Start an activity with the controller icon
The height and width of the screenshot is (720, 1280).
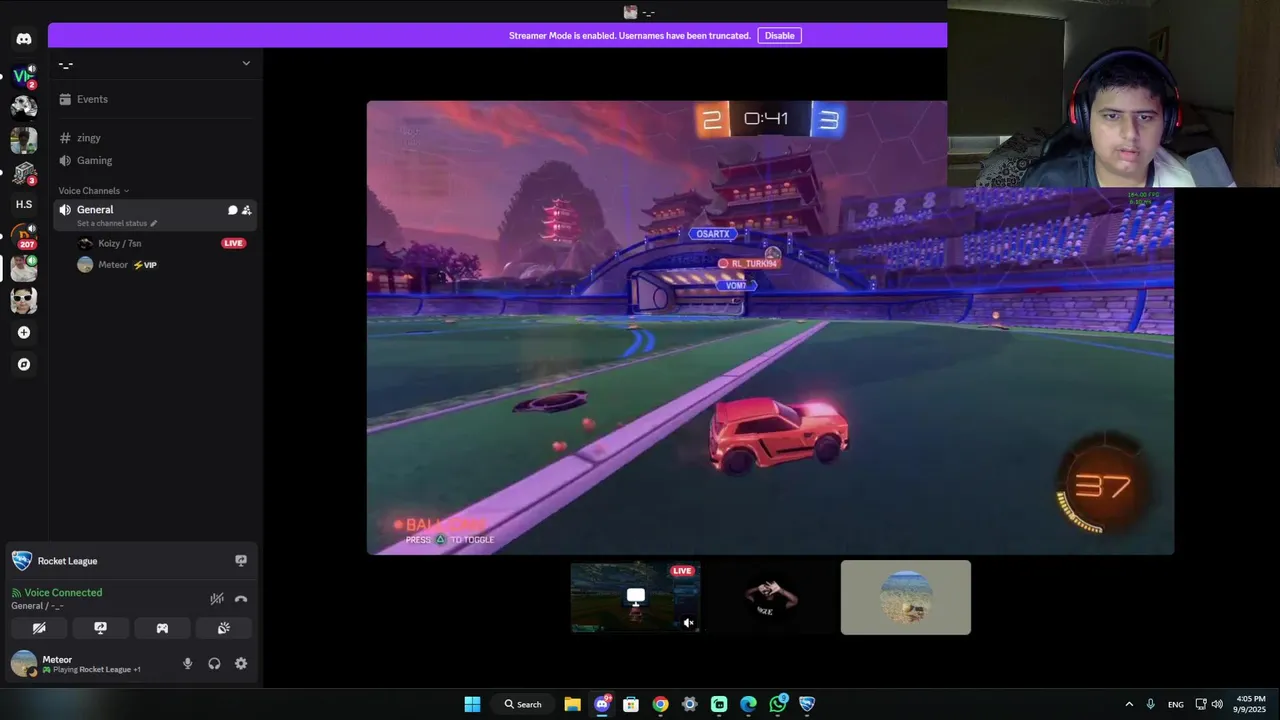tap(162, 628)
